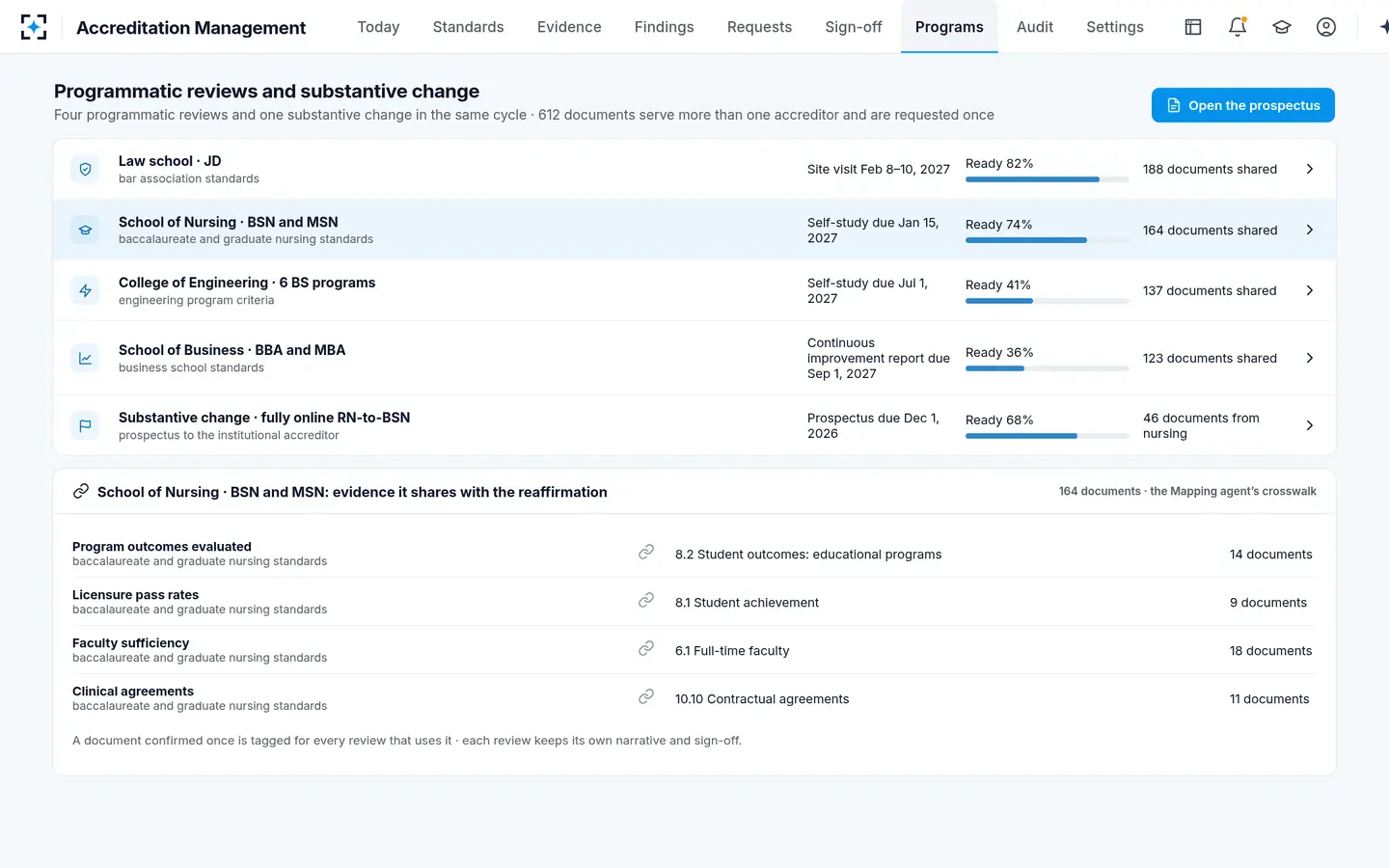Click the chart icon beside School of Business
This screenshot has width=1389, height=868.
(86, 358)
